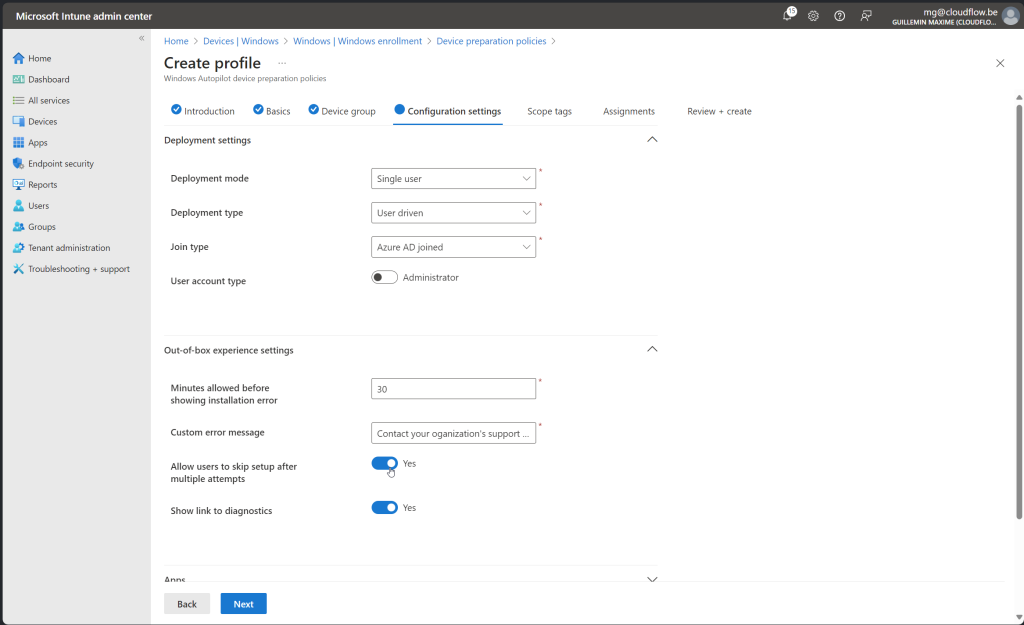Screen dimensions: 1024x625
Task: Click the Apps grid icon in sidebar
Action: point(18,142)
